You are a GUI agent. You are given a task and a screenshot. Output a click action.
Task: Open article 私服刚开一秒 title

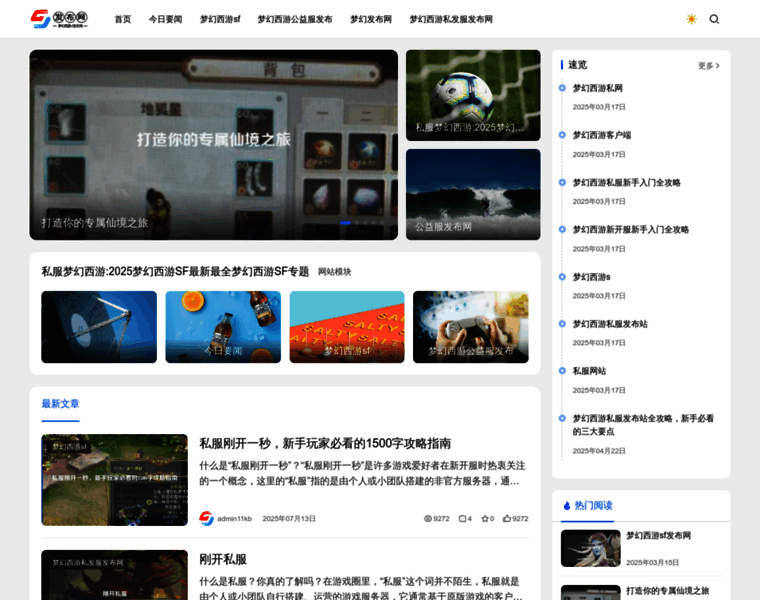pyautogui.click(x=325, y=443)
